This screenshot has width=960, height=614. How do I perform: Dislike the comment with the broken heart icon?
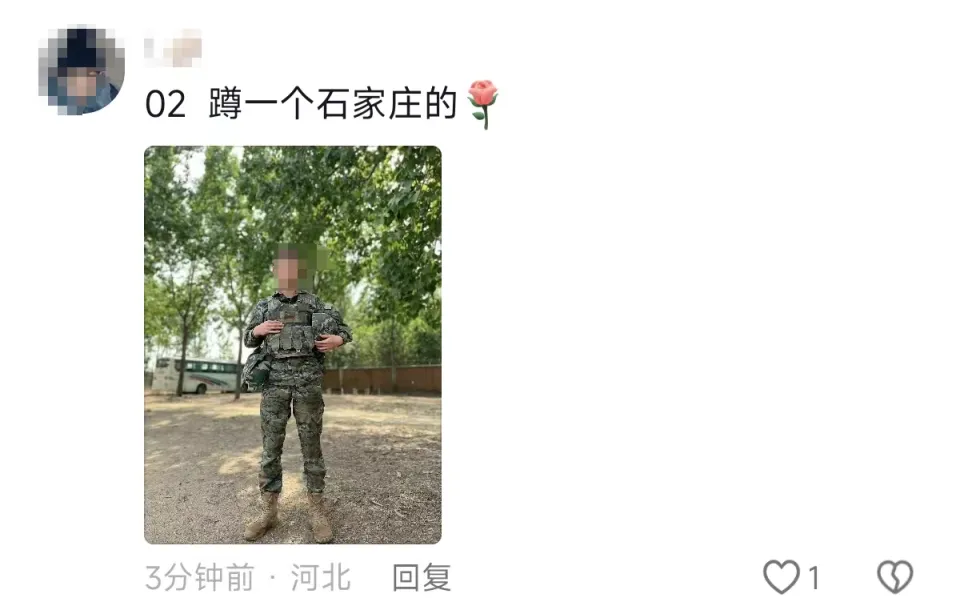point(895,577)
